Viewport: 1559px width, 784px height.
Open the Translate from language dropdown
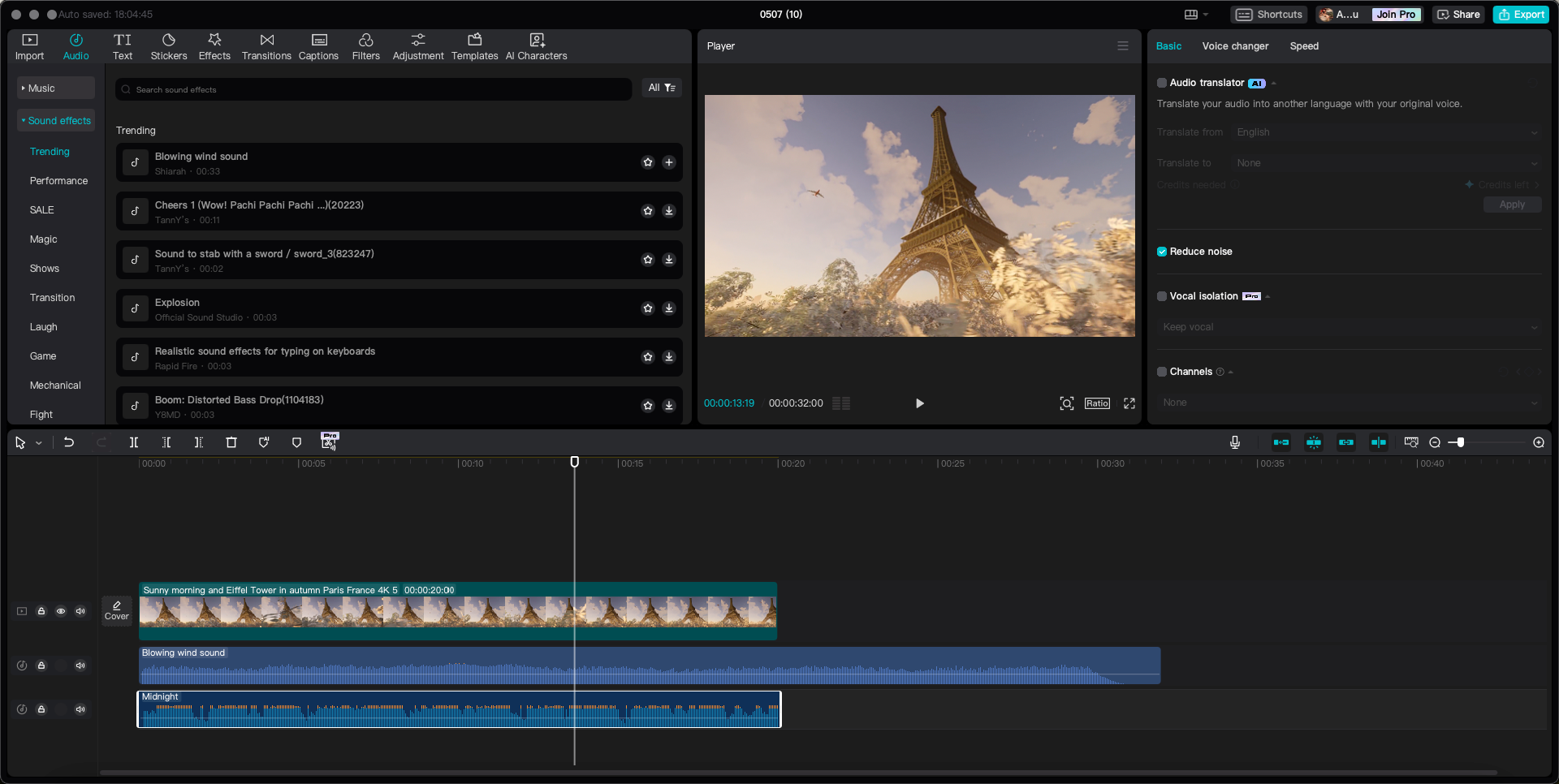pos(1384,131)
